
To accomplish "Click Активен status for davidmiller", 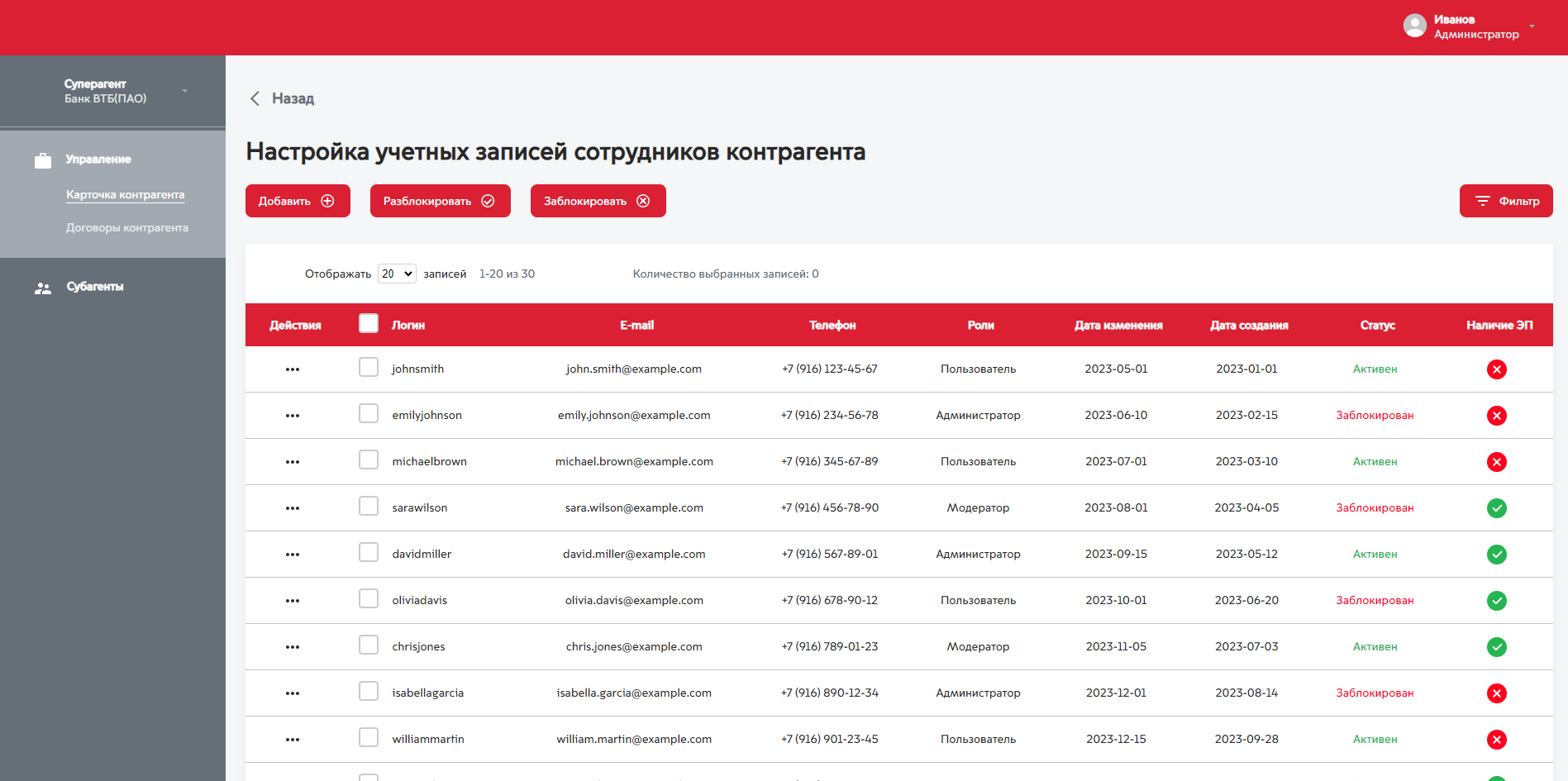I will [1375, 555].
